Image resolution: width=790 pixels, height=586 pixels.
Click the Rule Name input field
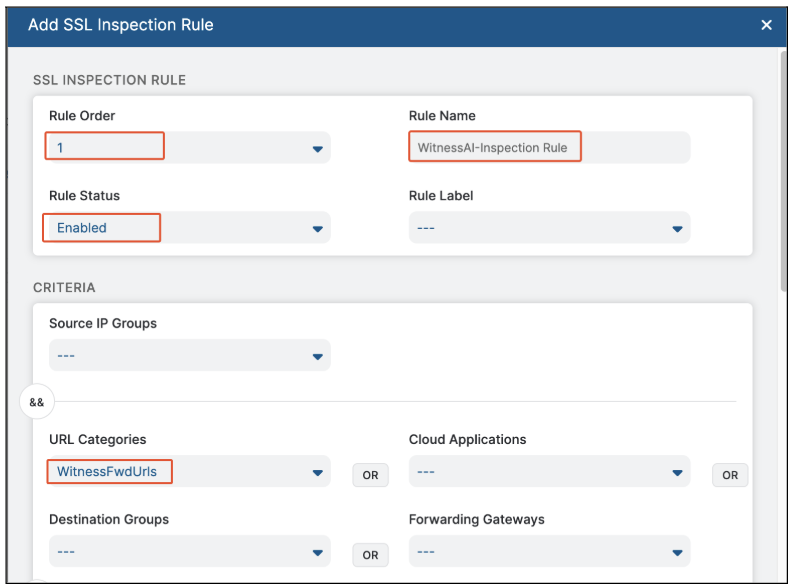(x=549, y=148)
